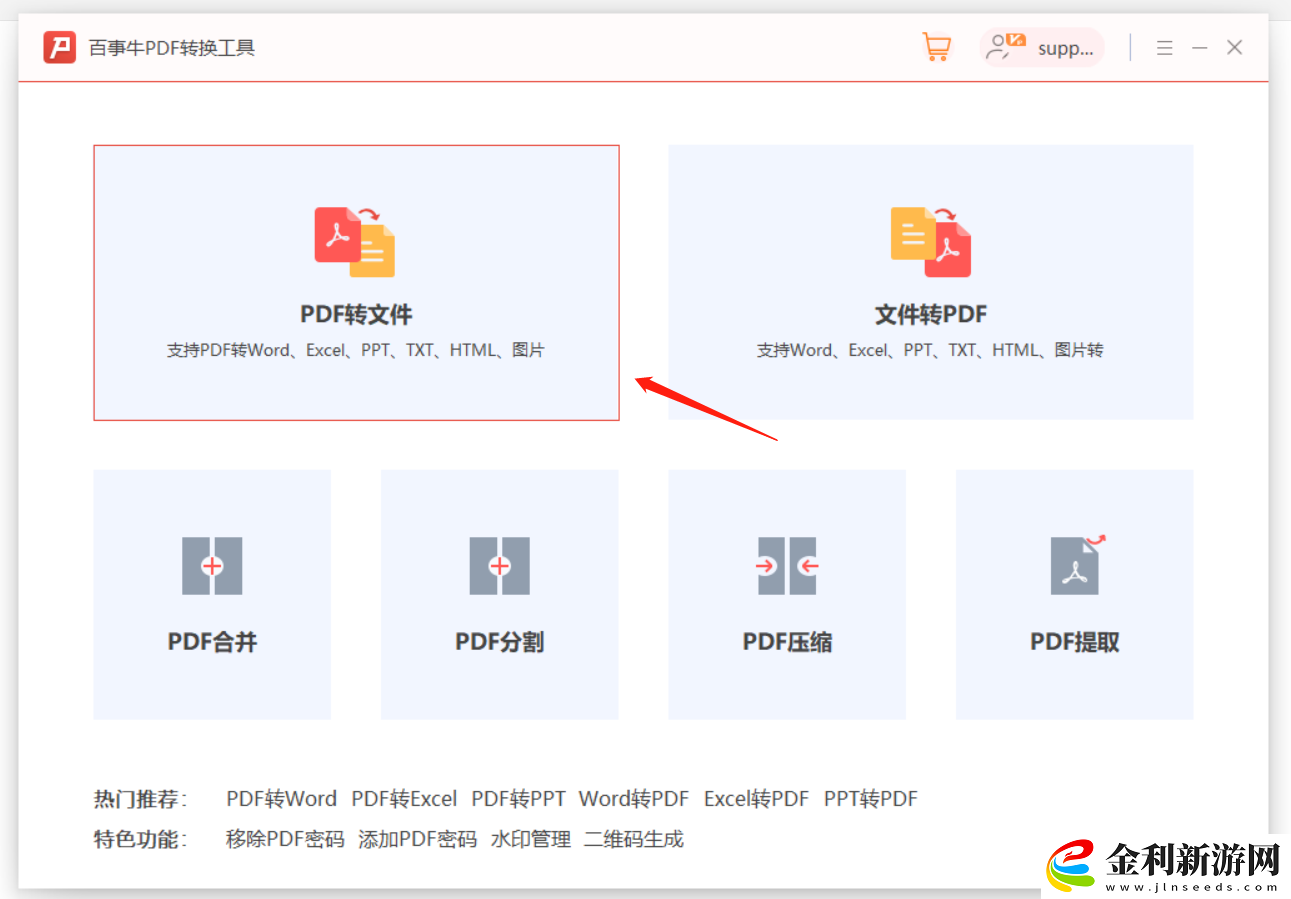Click the 热门推荐 label

pos(140,799)
